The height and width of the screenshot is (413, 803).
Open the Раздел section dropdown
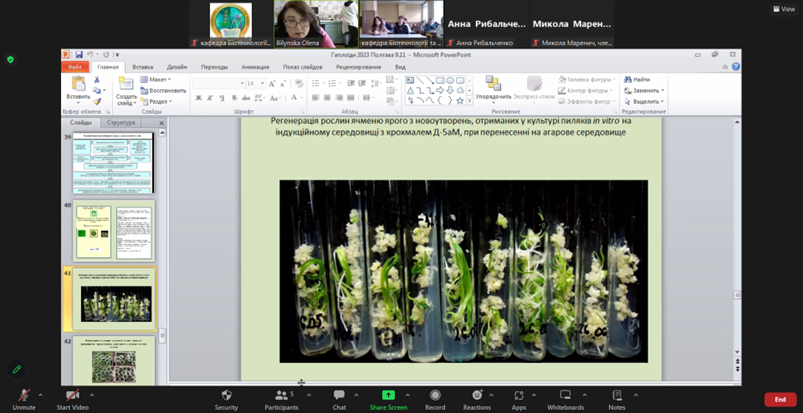pyautogui.click(x=157, y=101)
